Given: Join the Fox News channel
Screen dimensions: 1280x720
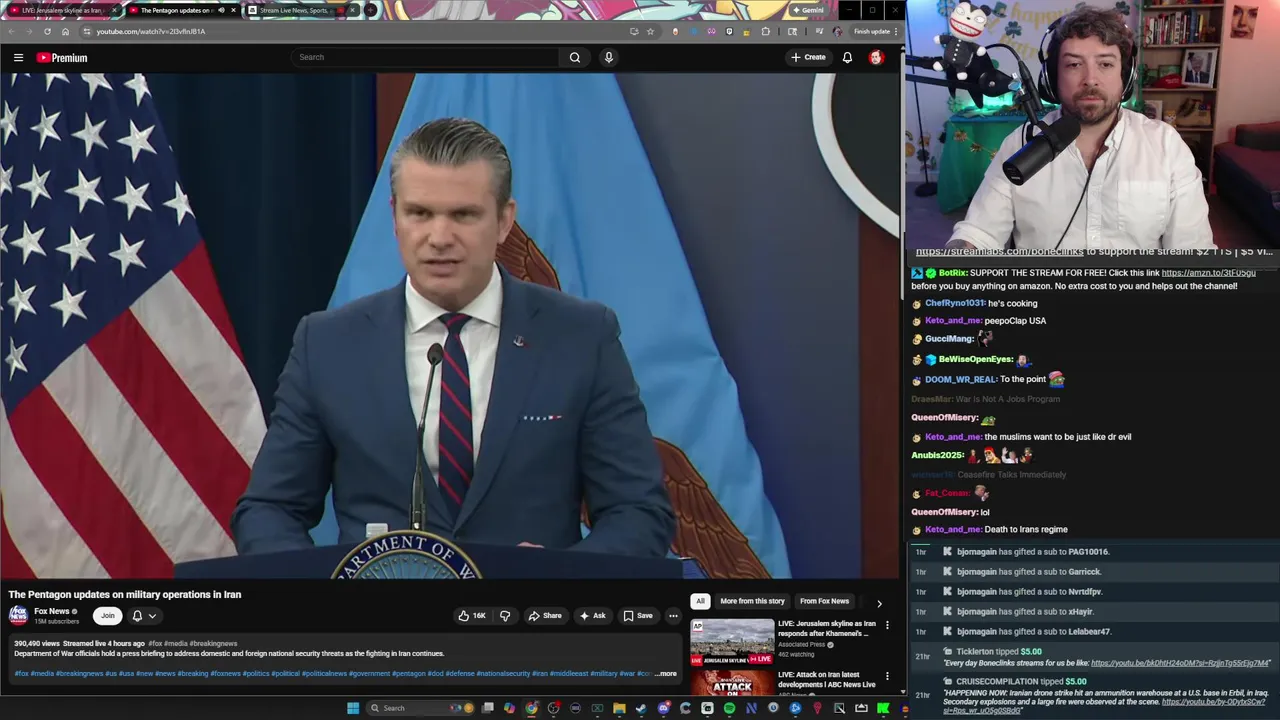Looking at the screenshot, I should tap(107, 616).
